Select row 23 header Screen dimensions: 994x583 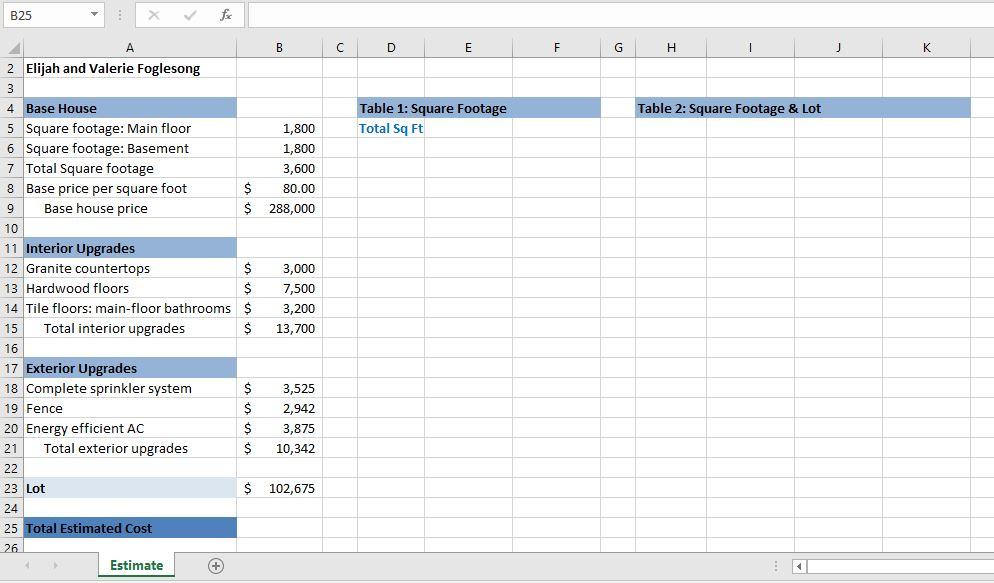(x=12, y=489)
